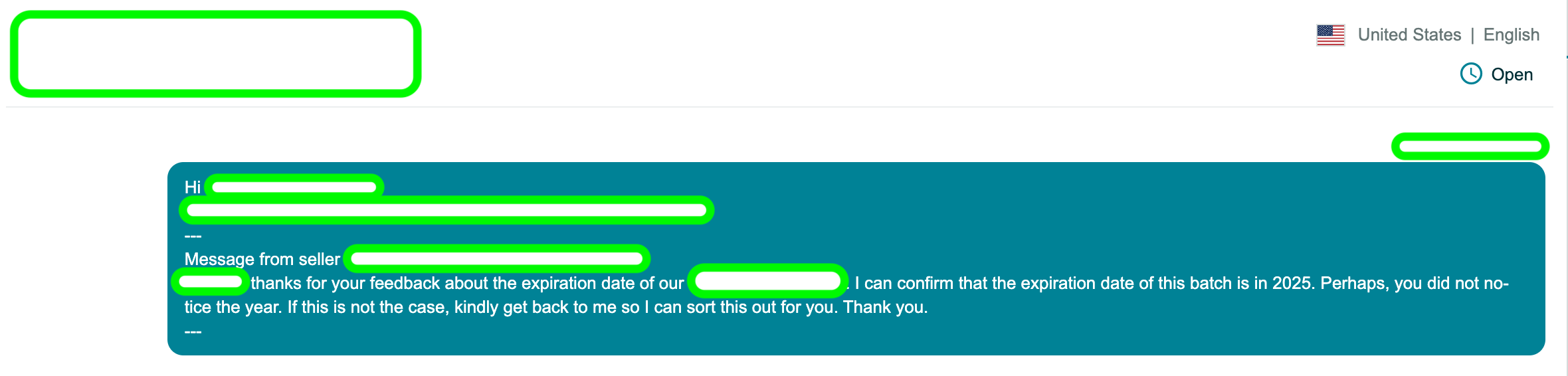This screenshot has width=1568, height=376.
Task: Select the United States country label
Action: click(x=1409, y=35)
